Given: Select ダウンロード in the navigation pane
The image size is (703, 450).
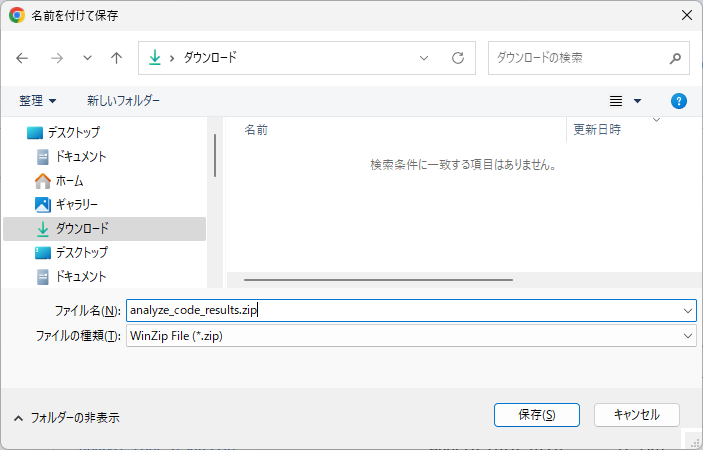Looking at the screenshot, I should [x=104, y=229].
